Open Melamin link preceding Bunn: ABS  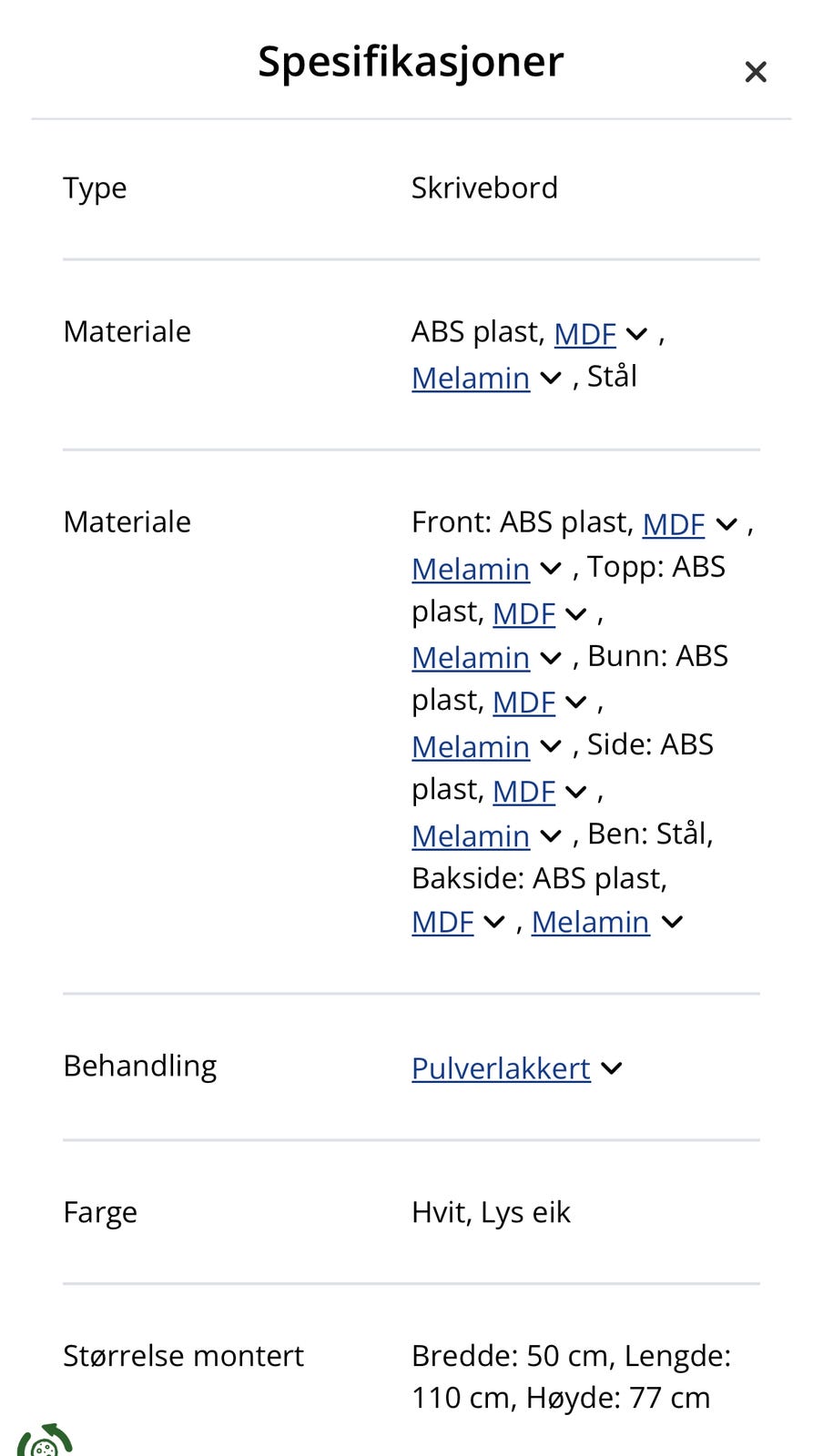pos(470,657)
